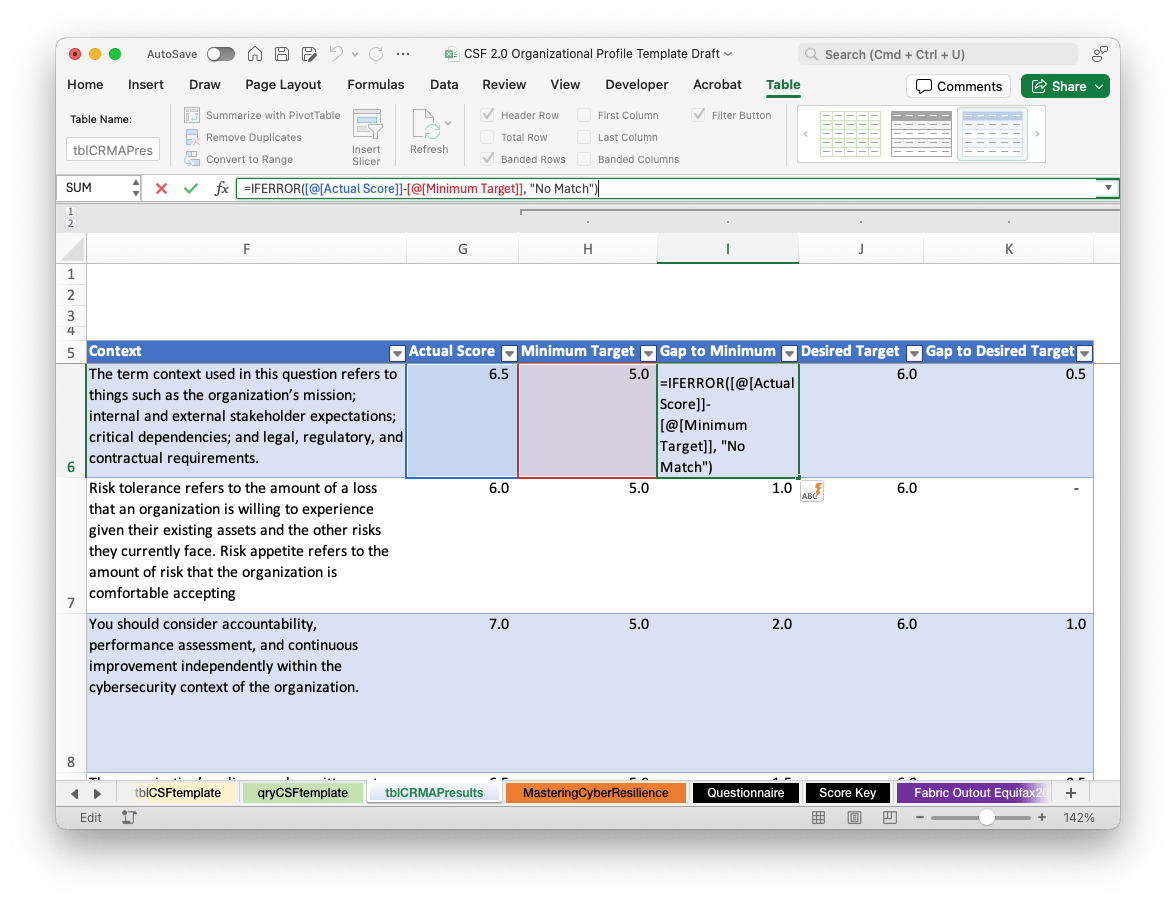Open the document title dropdown chevron
The image size is (1176, 903).
728,54
